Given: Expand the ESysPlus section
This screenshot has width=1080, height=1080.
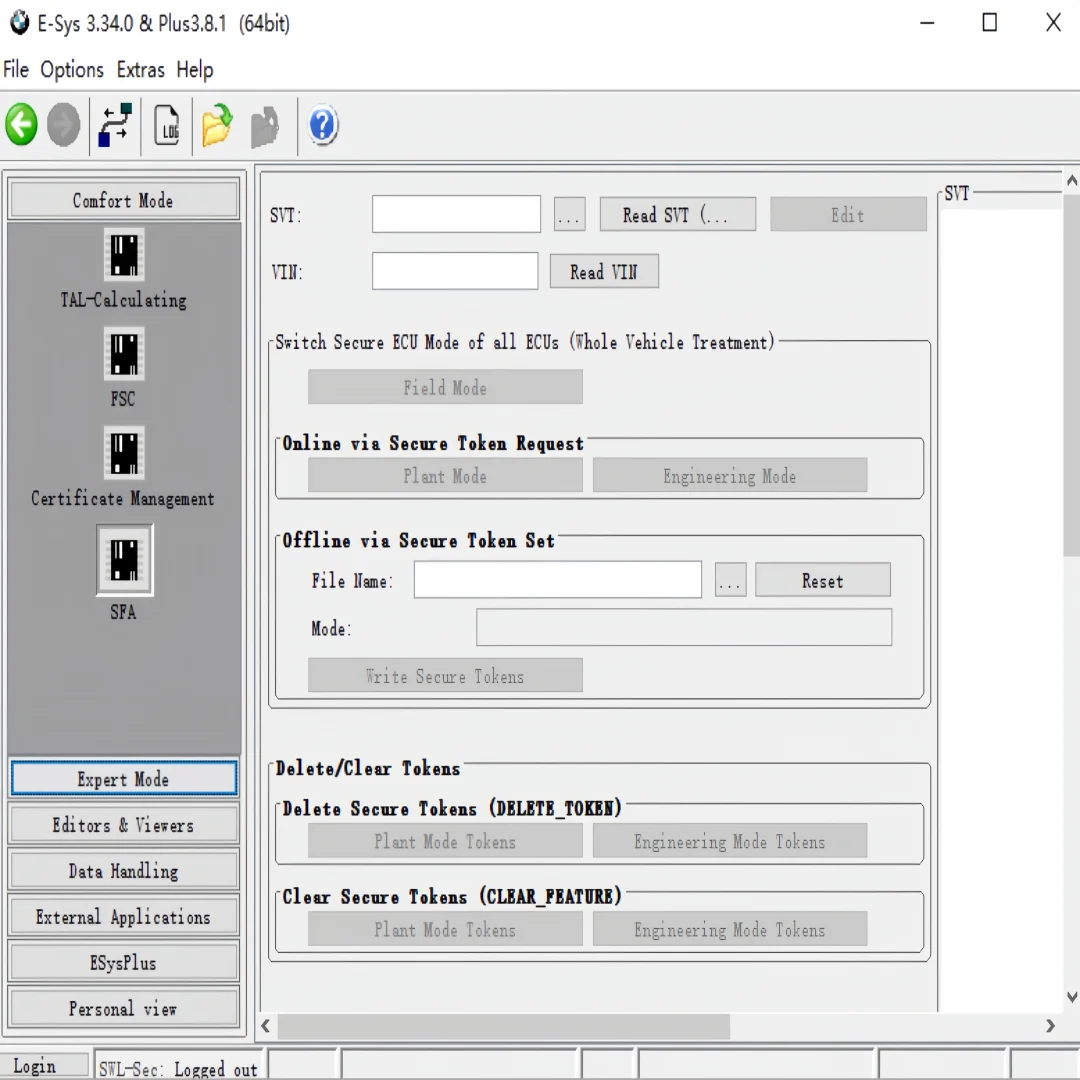Looking at the screenshot, I should [124, 962].
